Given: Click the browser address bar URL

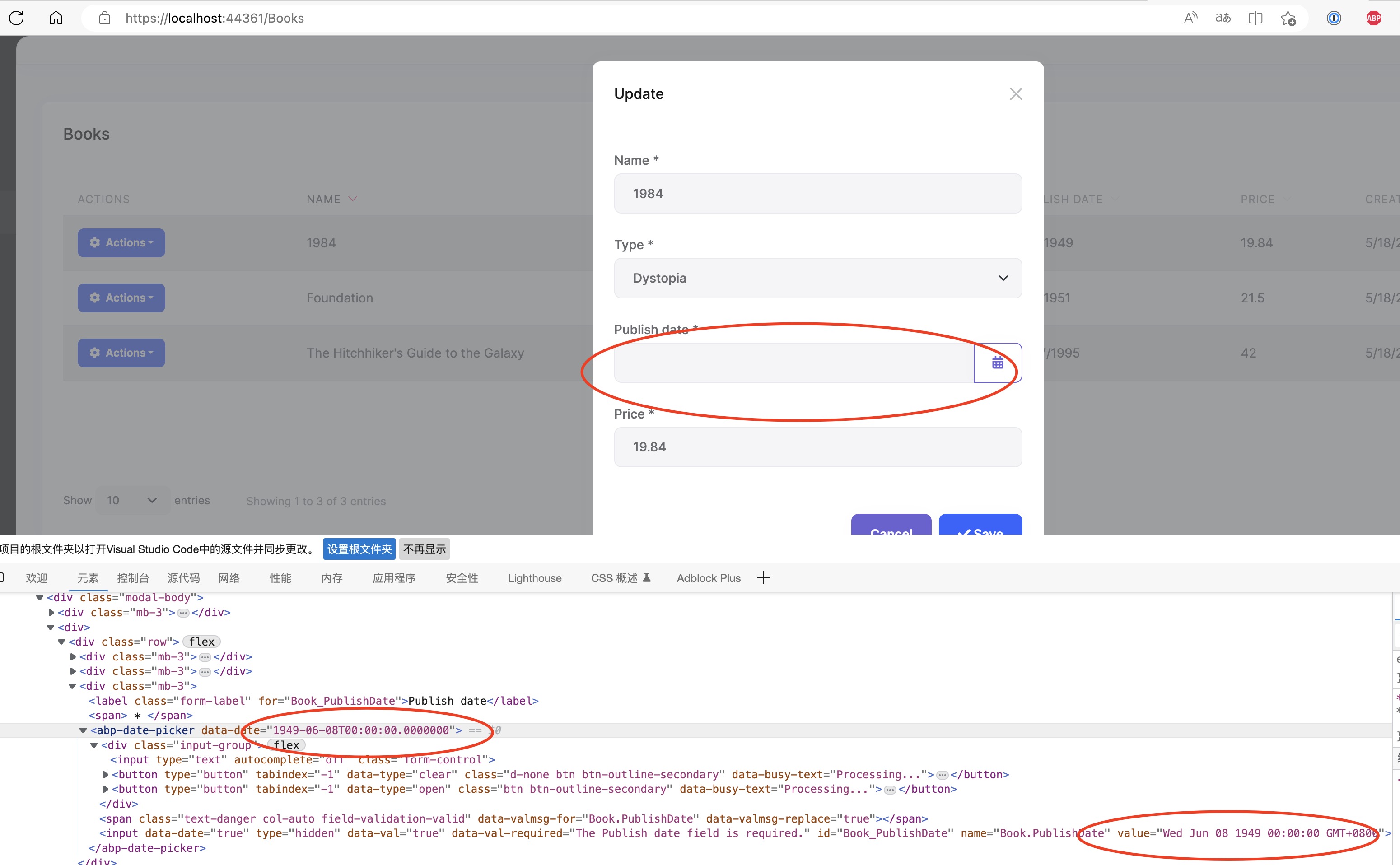Looking at the screenshot, I should click(215, 19).
